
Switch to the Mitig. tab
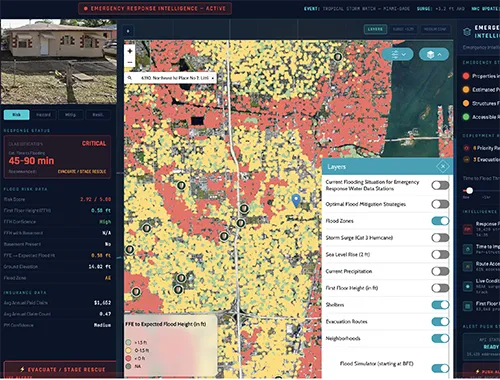70,115
